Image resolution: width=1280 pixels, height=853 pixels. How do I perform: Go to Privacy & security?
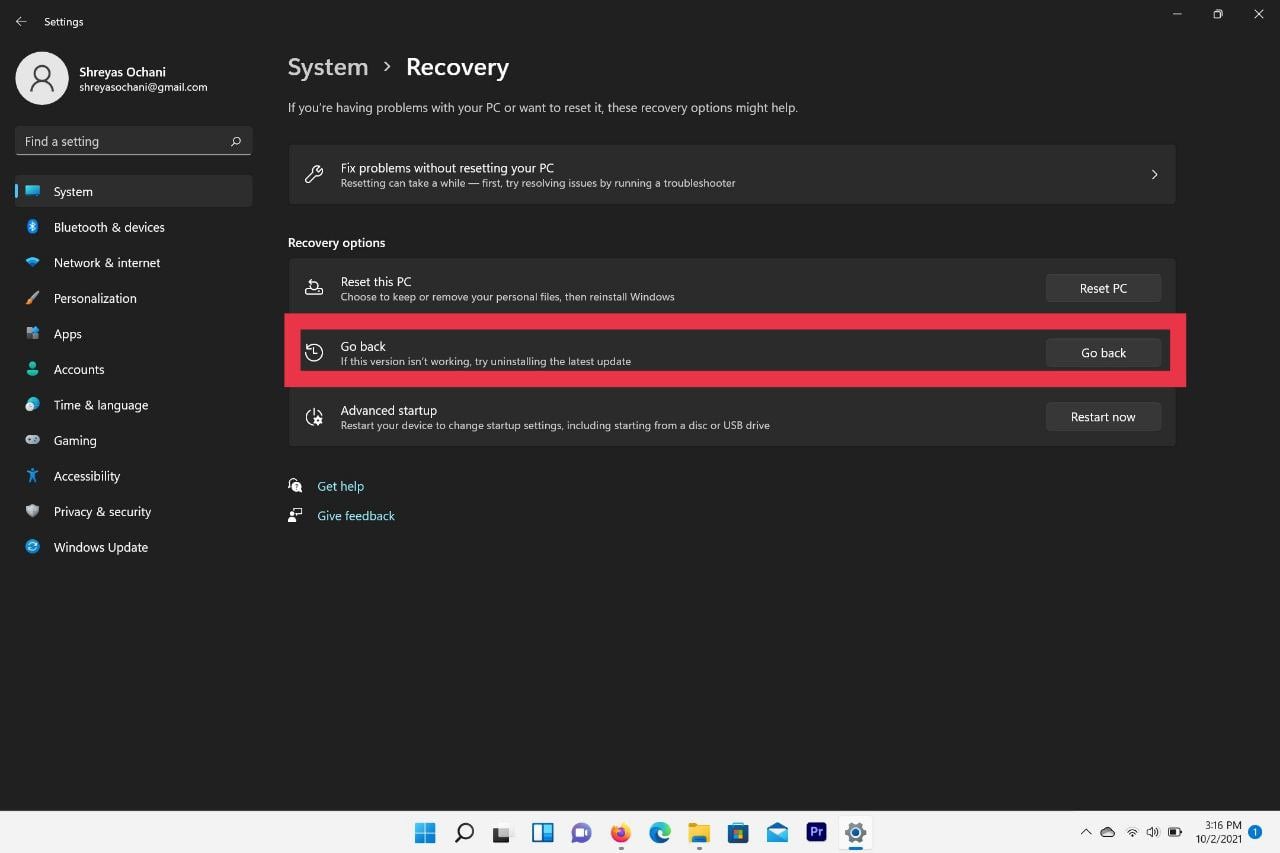click(134, 511)
